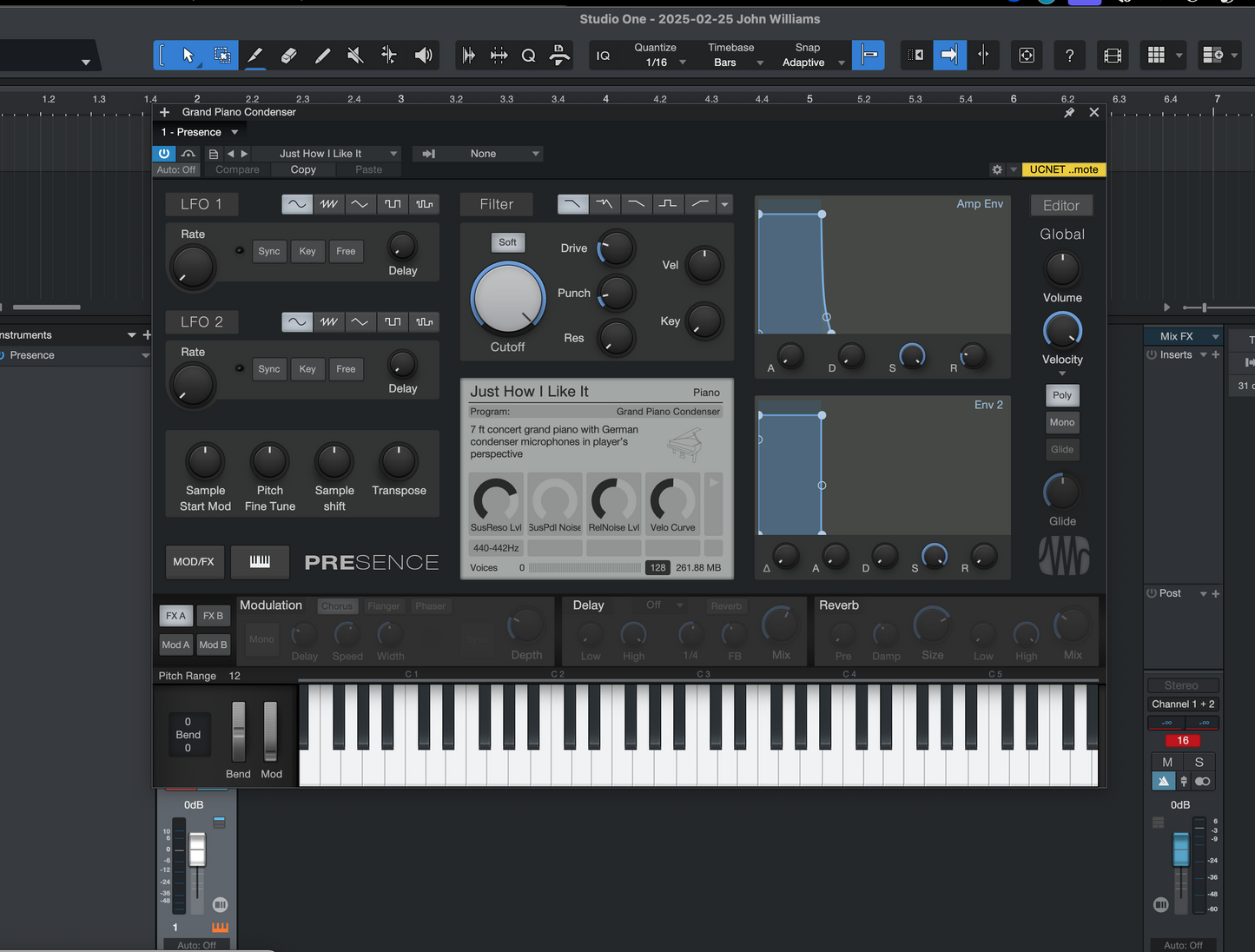Image resolution: width=1255 pixels, height=952 pixels.
Task: Toggle the Soft filter mode
Action: coord(507,242)
